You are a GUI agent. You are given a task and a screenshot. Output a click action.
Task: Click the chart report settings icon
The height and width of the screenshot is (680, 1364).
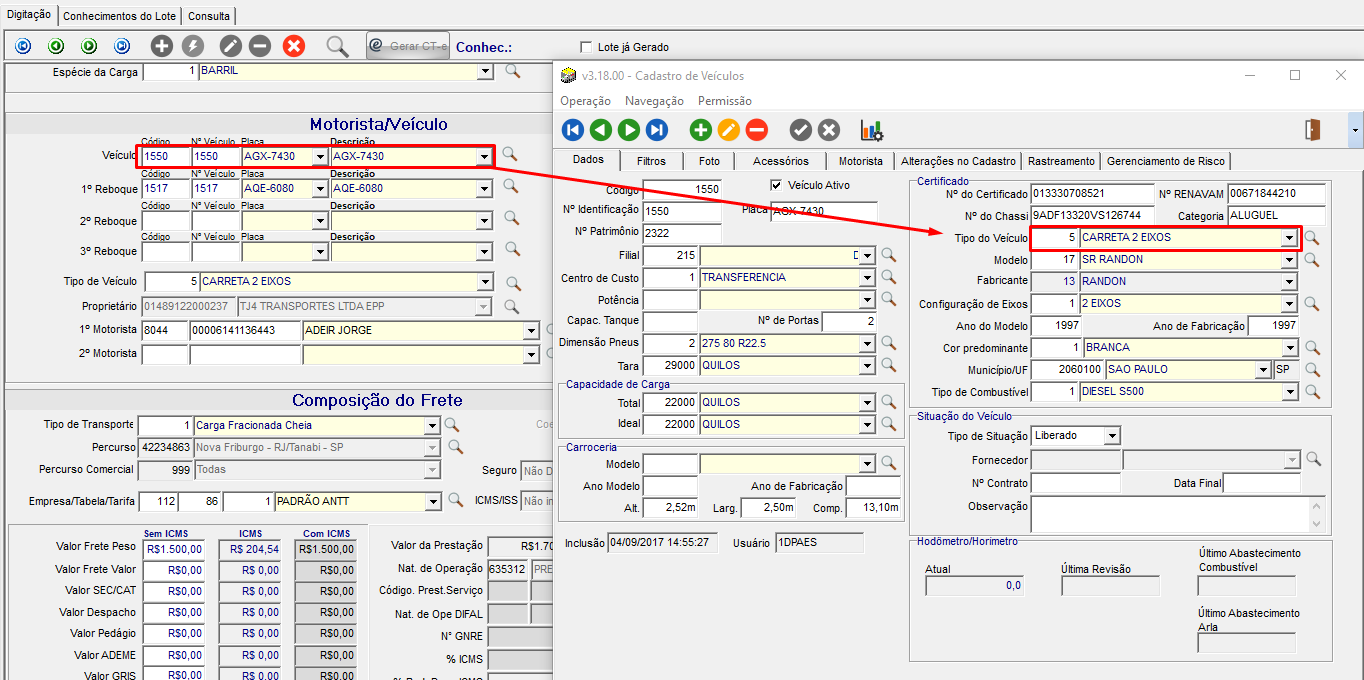872,130
